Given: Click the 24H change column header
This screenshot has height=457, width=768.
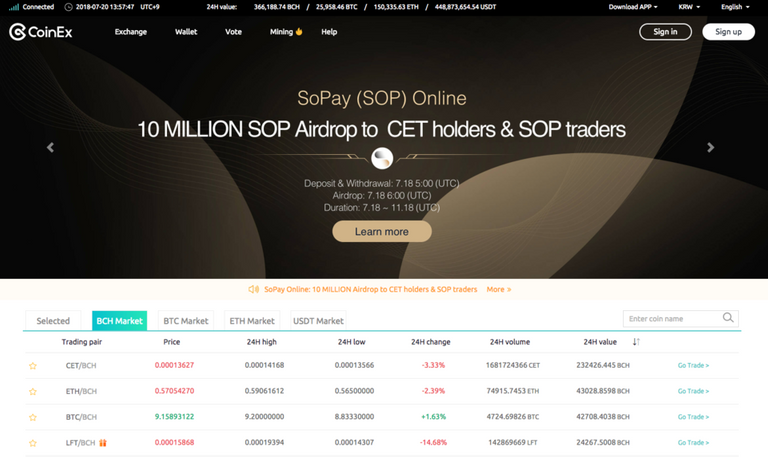Looking at the screenshot, I should (x=431, y=342).
